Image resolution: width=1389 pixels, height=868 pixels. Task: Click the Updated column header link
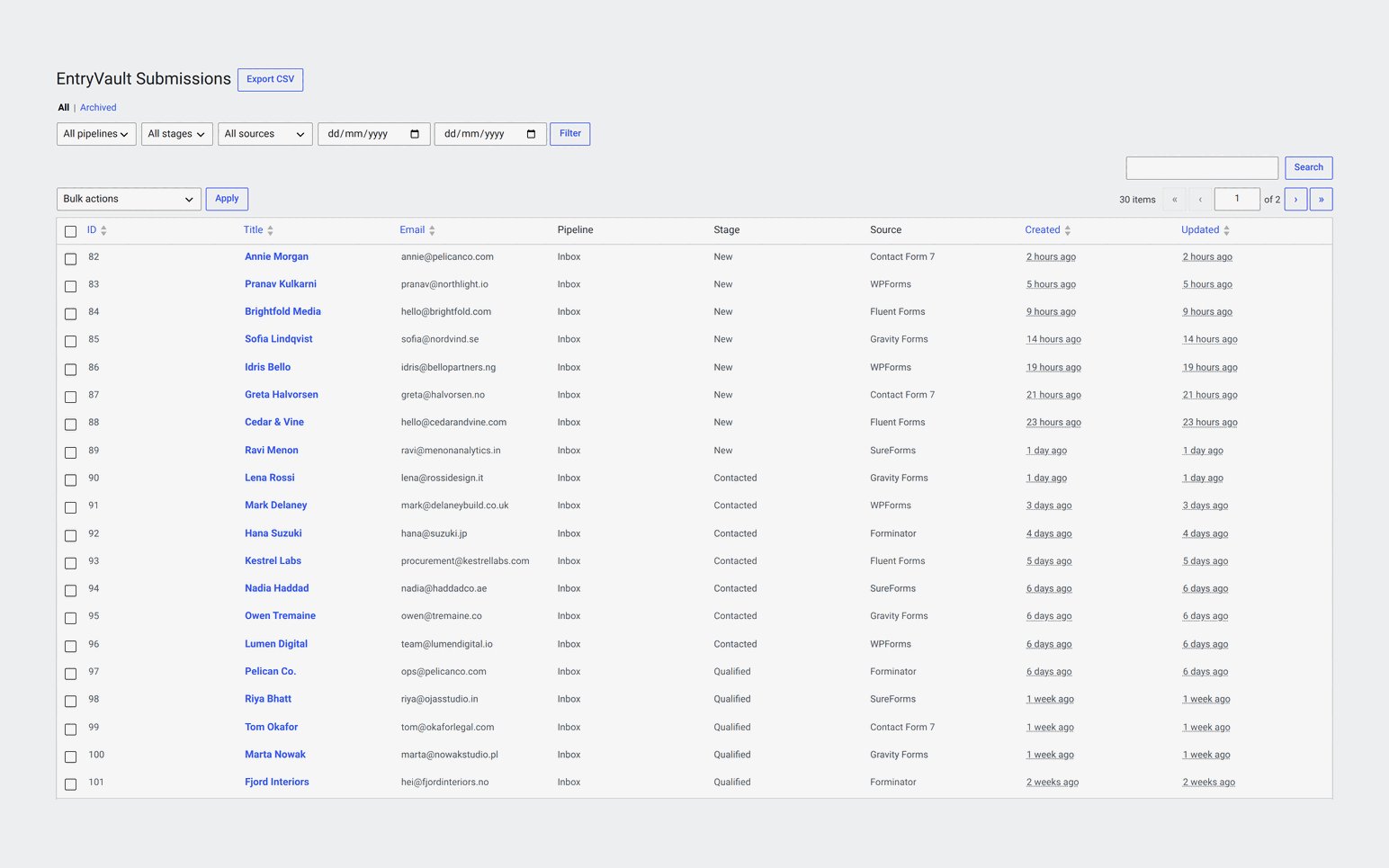point(1200,229)
